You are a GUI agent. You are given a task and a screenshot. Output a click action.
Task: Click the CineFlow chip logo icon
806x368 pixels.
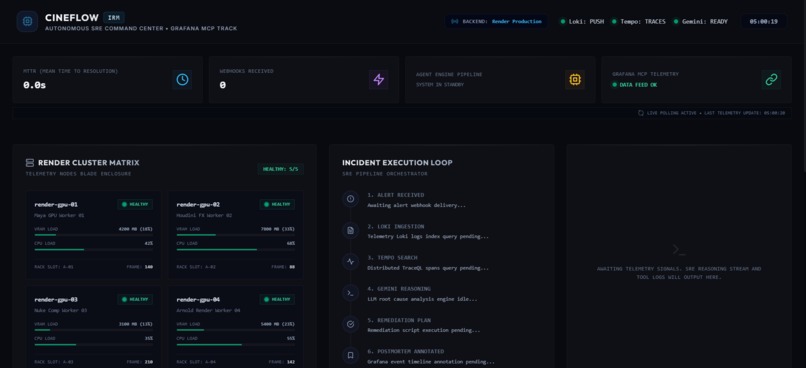tap(27, 22)
